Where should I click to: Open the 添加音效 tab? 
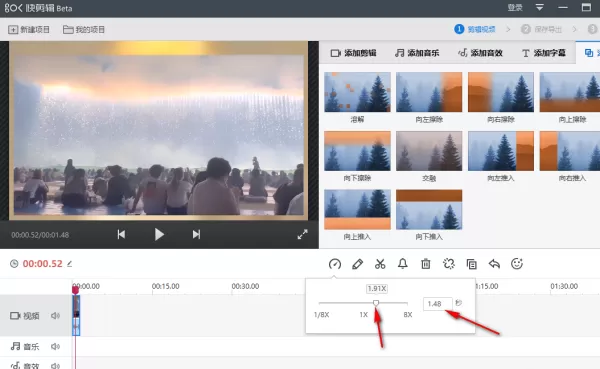480,53
